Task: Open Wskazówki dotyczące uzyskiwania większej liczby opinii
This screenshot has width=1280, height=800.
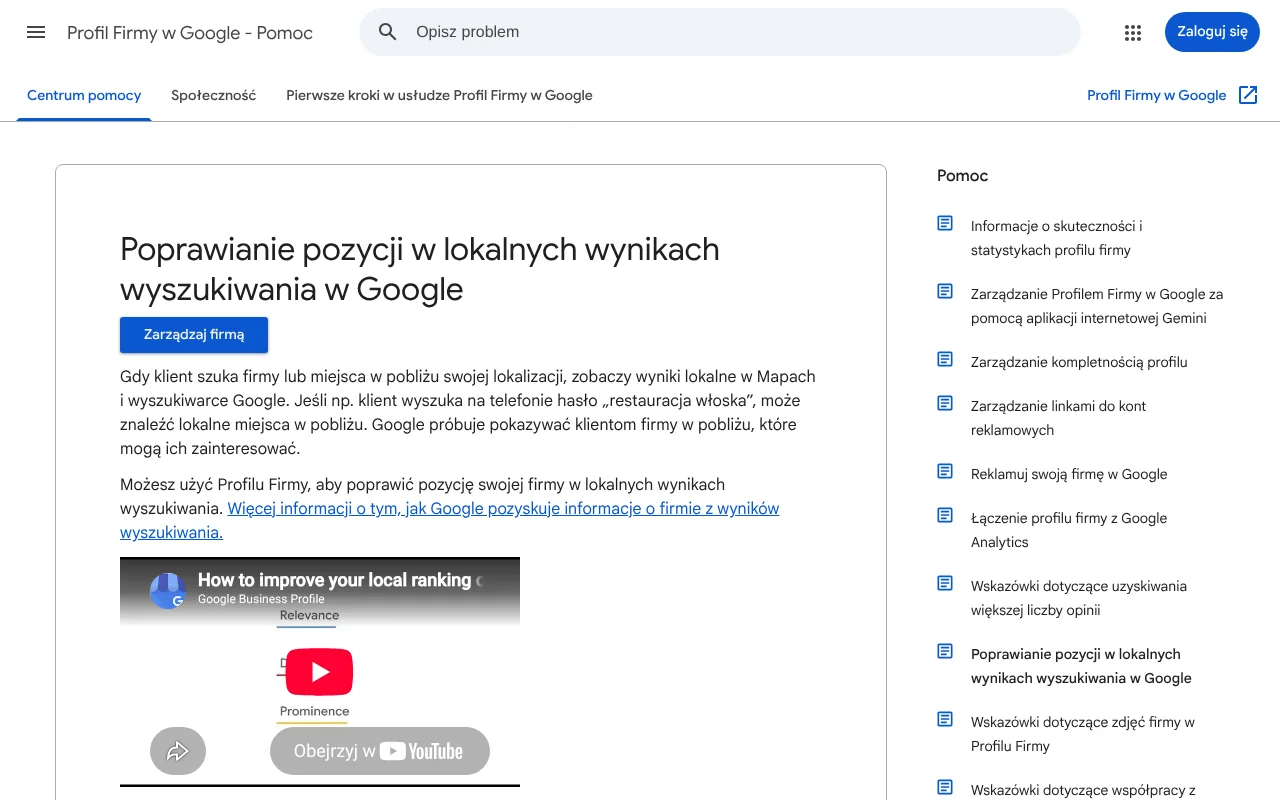Action: (1079, 598)
